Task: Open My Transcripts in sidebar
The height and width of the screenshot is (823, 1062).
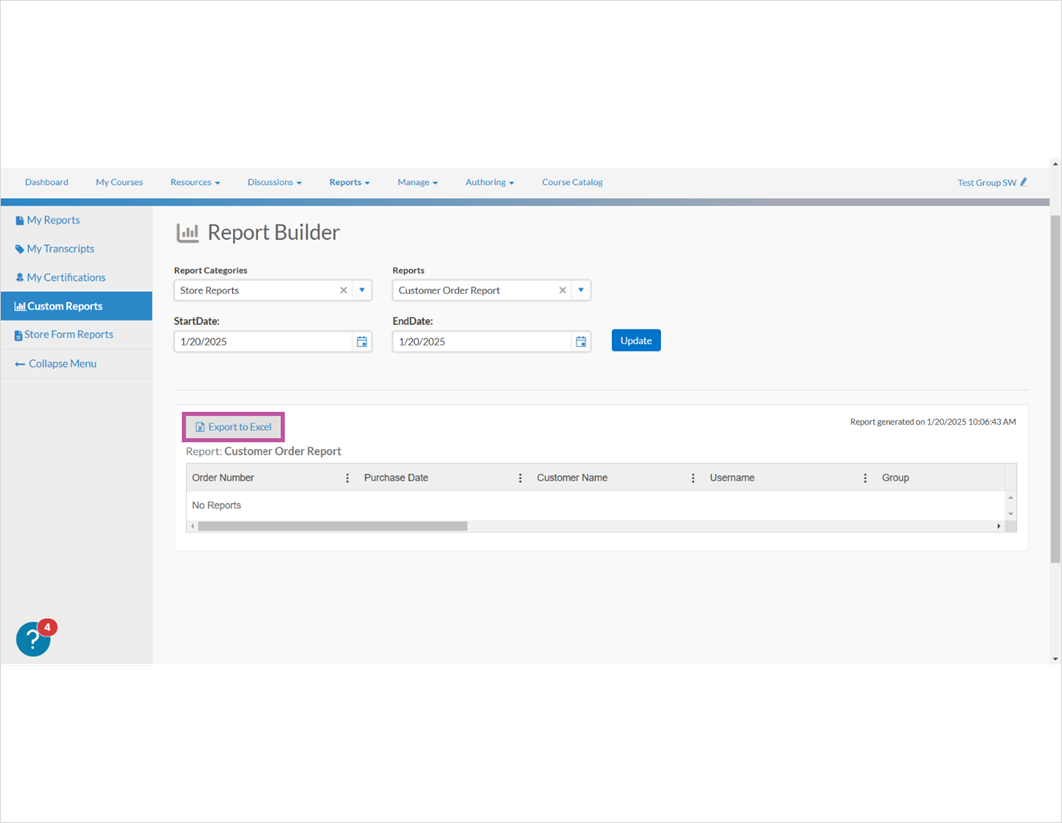Action: pos(54,249)
